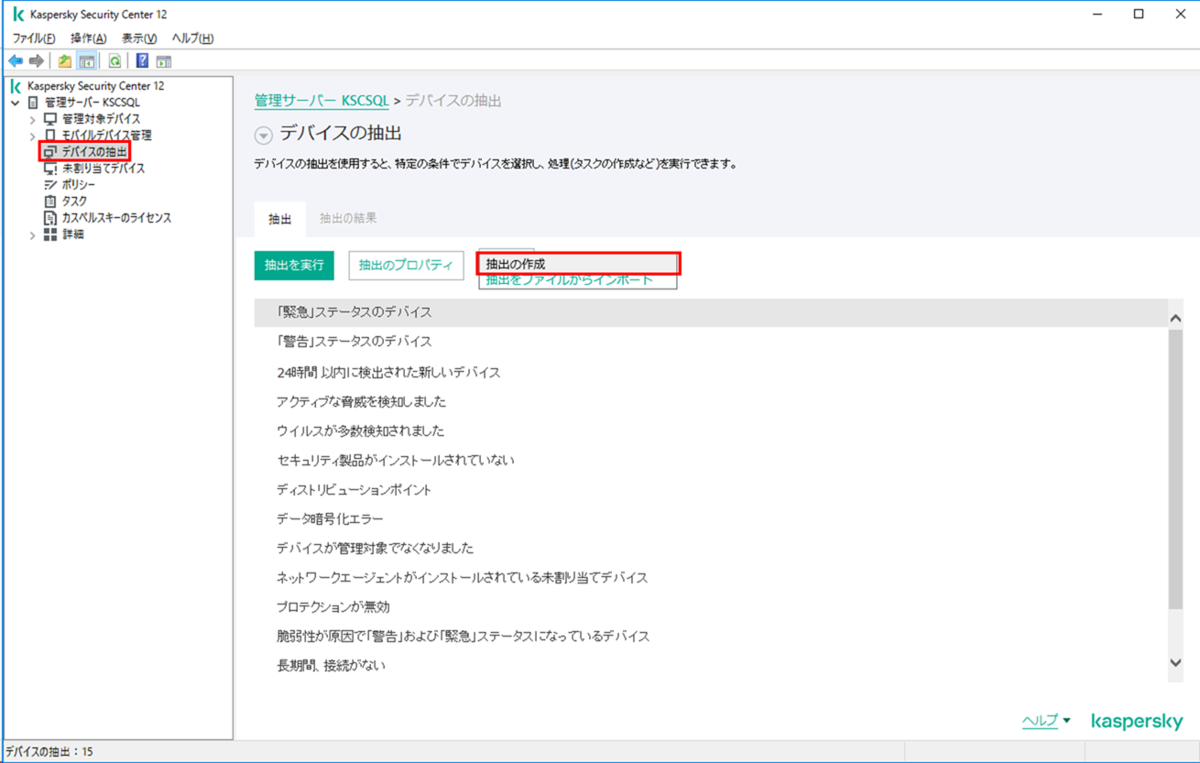Choose 抽出をファイルからインポート menu entry
The width and height of the screenshot is (1200, 763).
coord(569,280)
